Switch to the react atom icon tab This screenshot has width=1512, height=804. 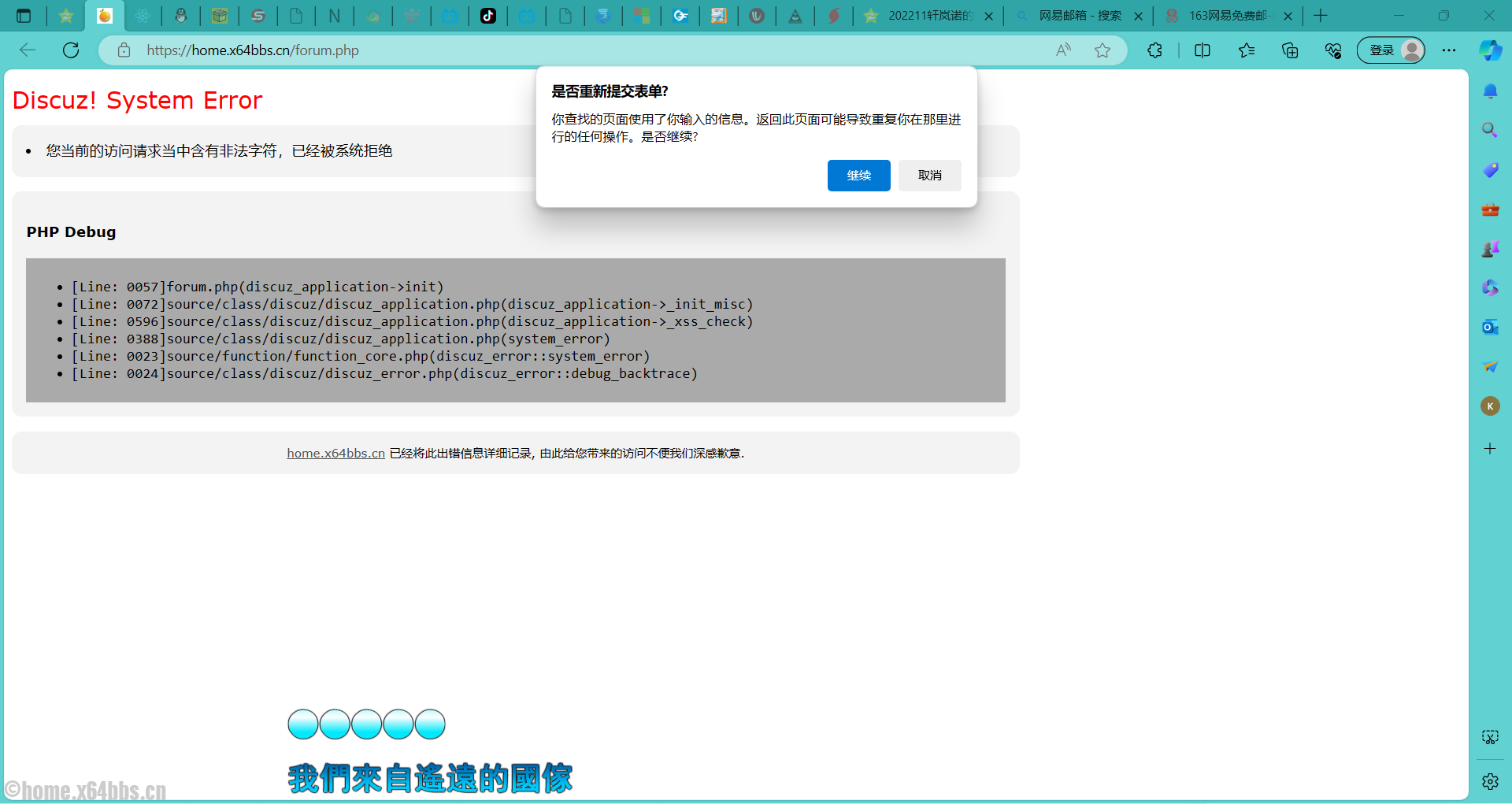click(143, 16)
